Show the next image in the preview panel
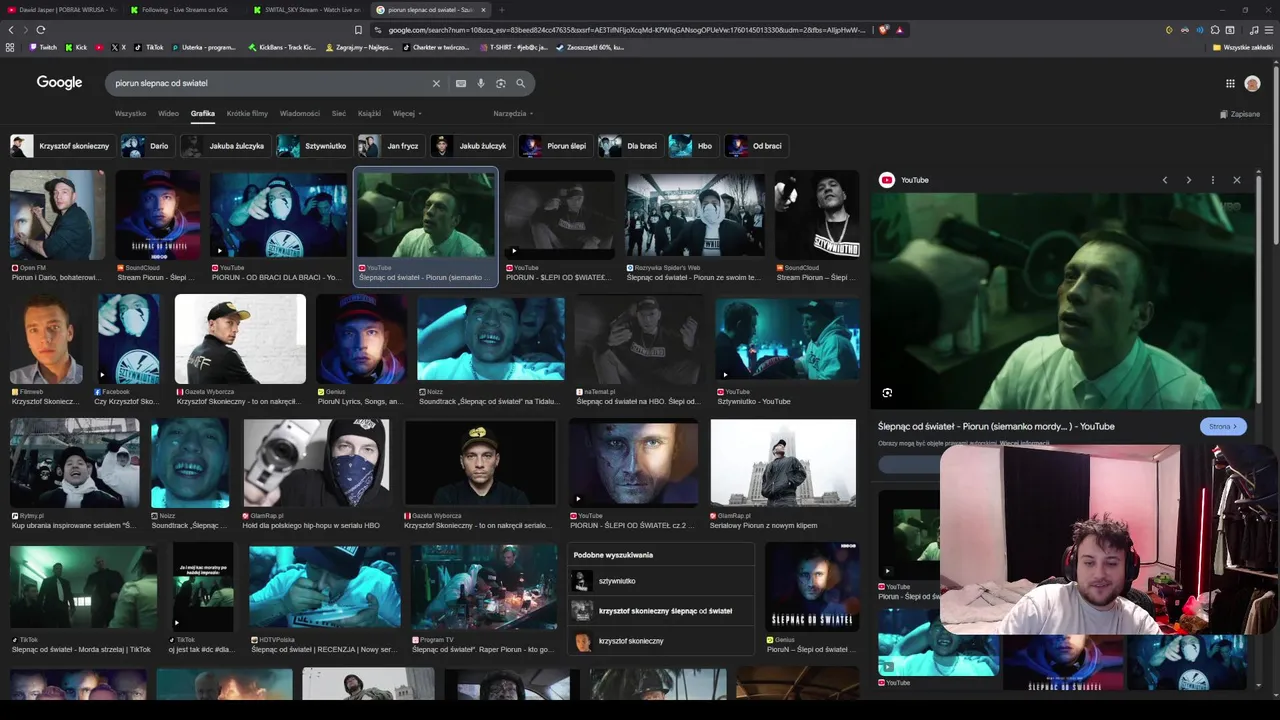The width and height of the screenshot is (1280, 720). pyautogui.click(x=1188, y=180)
